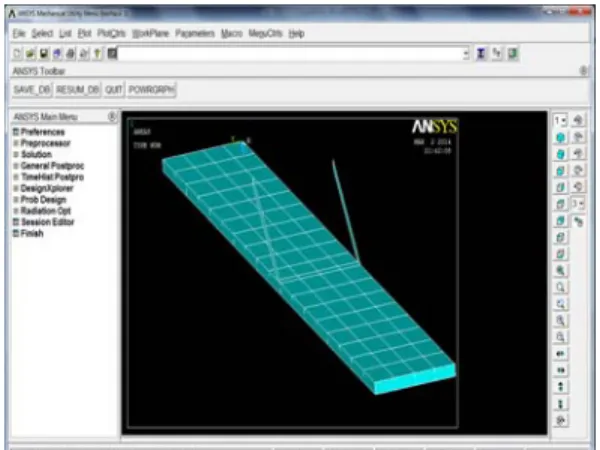600x450 pixels.
Task: Switch to Bottom view icon
Action: [560, 254]
